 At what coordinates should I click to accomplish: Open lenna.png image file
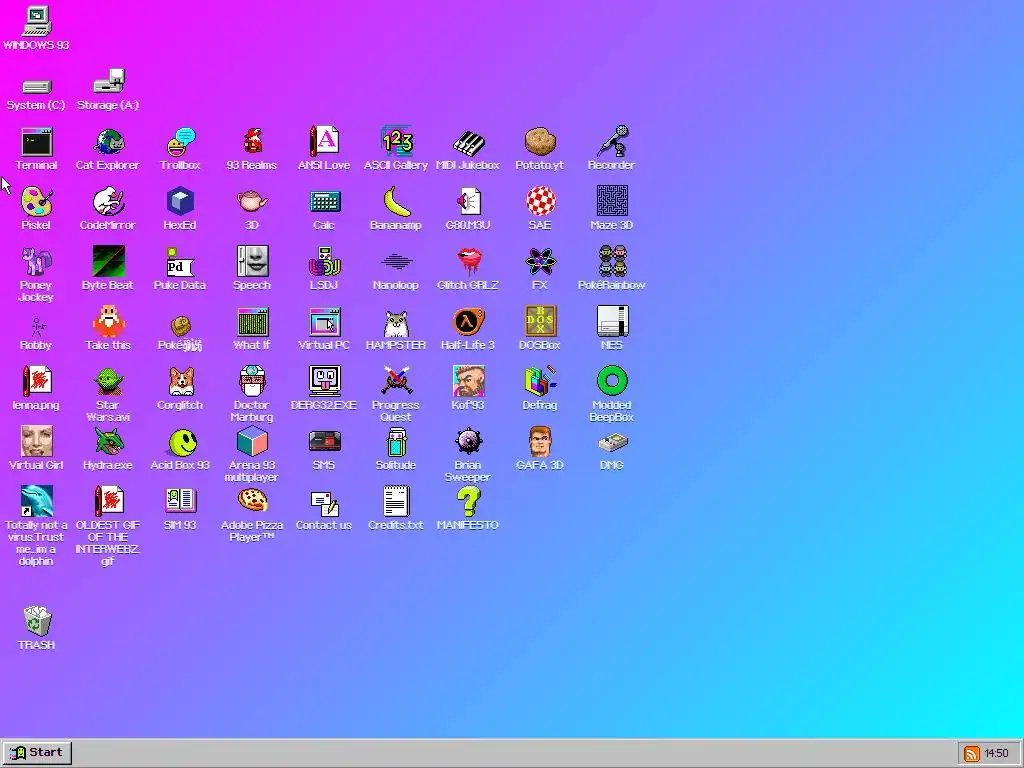pyautogui.click(x=37, y=382)
